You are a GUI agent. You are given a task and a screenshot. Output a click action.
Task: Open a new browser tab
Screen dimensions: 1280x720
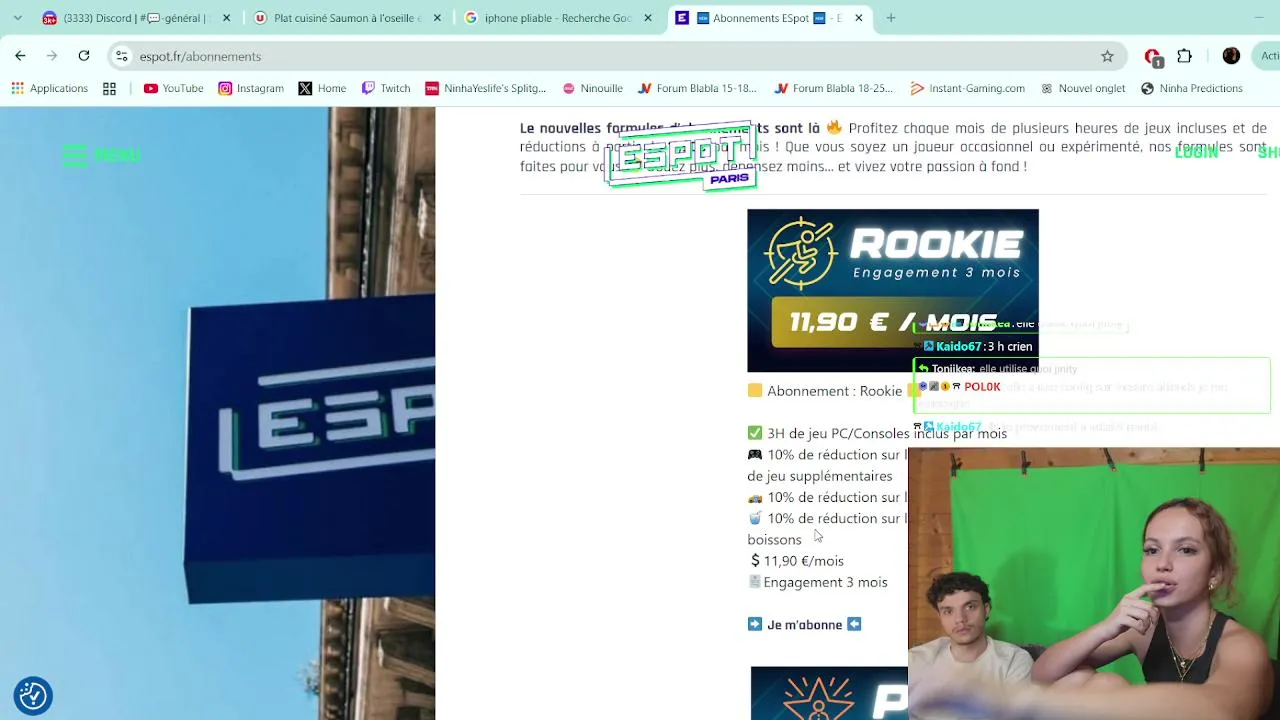coord(891,18)
